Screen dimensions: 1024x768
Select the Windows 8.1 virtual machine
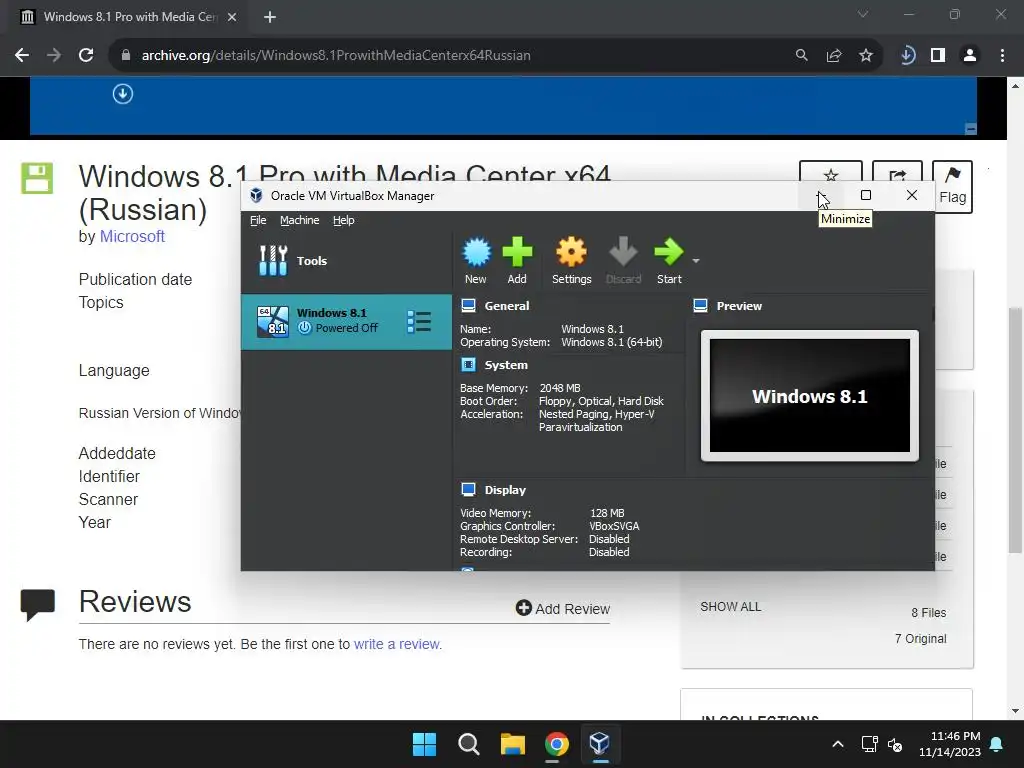tap(346, 321)
